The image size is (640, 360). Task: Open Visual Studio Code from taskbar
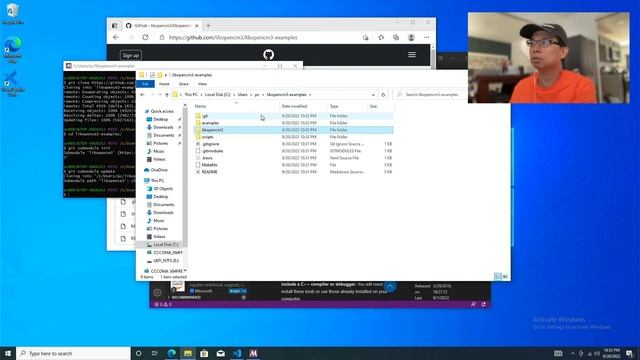(x=237, y=353)
